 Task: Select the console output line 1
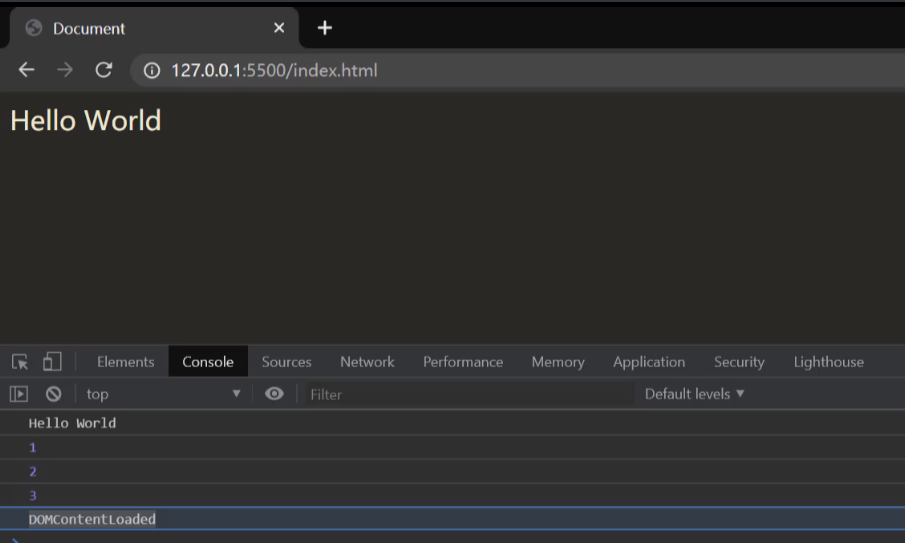point(452,447)
